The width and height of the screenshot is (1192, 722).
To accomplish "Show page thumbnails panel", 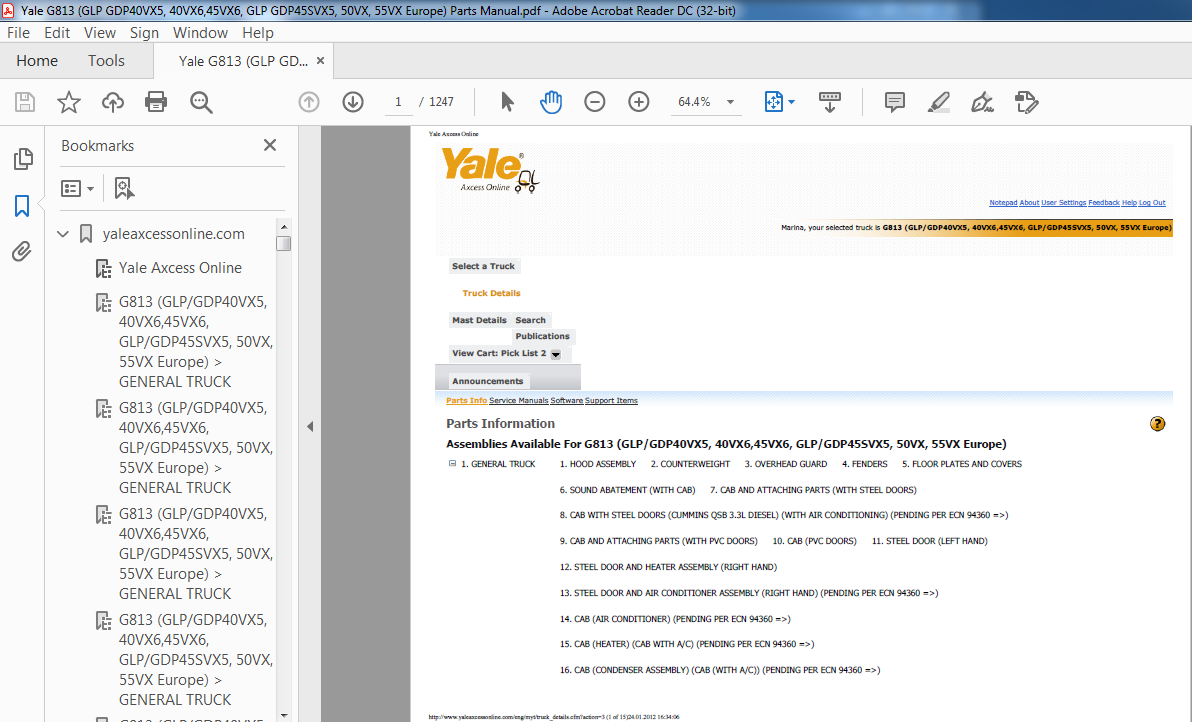I will coord(23,159).
